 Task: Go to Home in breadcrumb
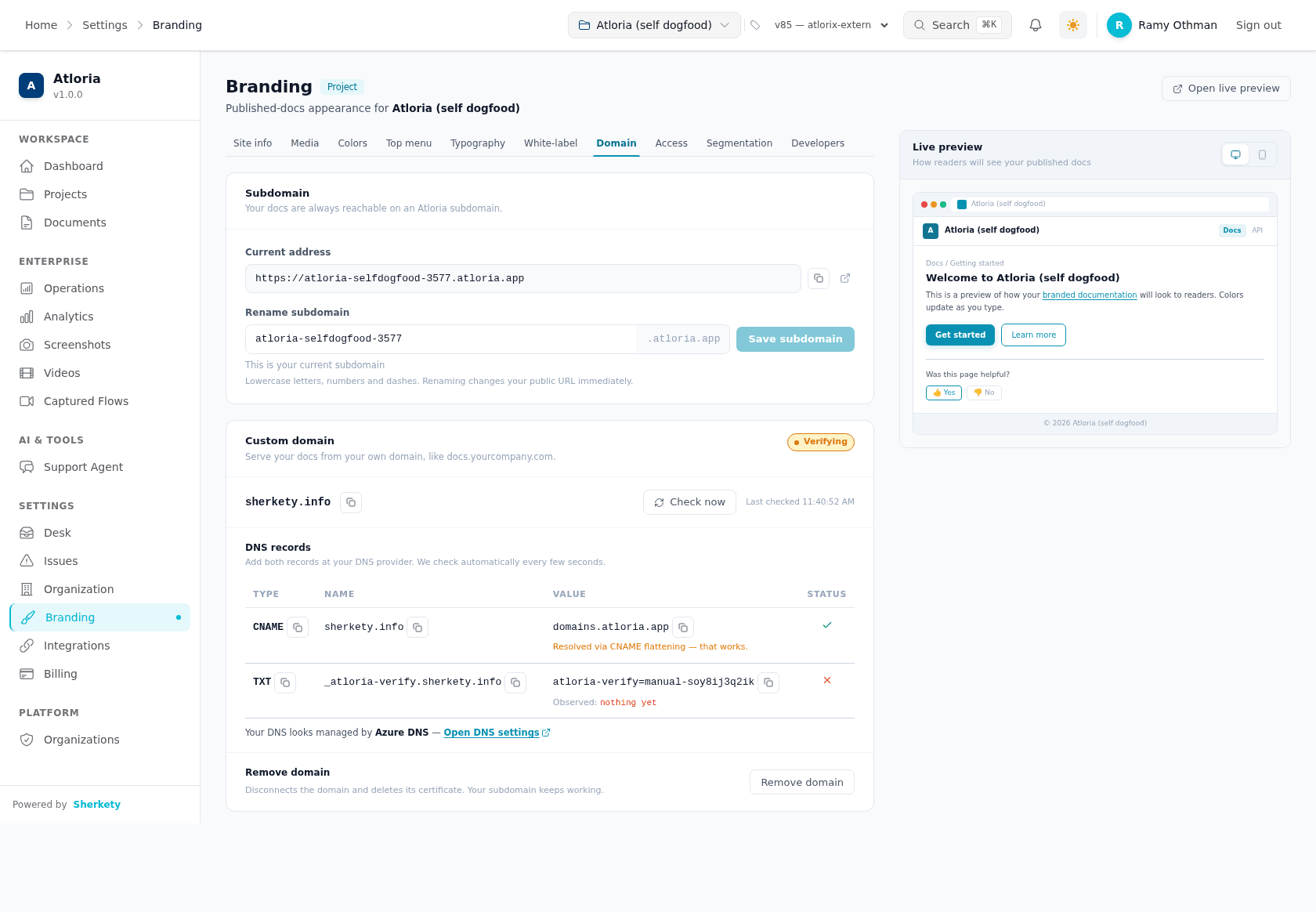[x=41, y=25]
